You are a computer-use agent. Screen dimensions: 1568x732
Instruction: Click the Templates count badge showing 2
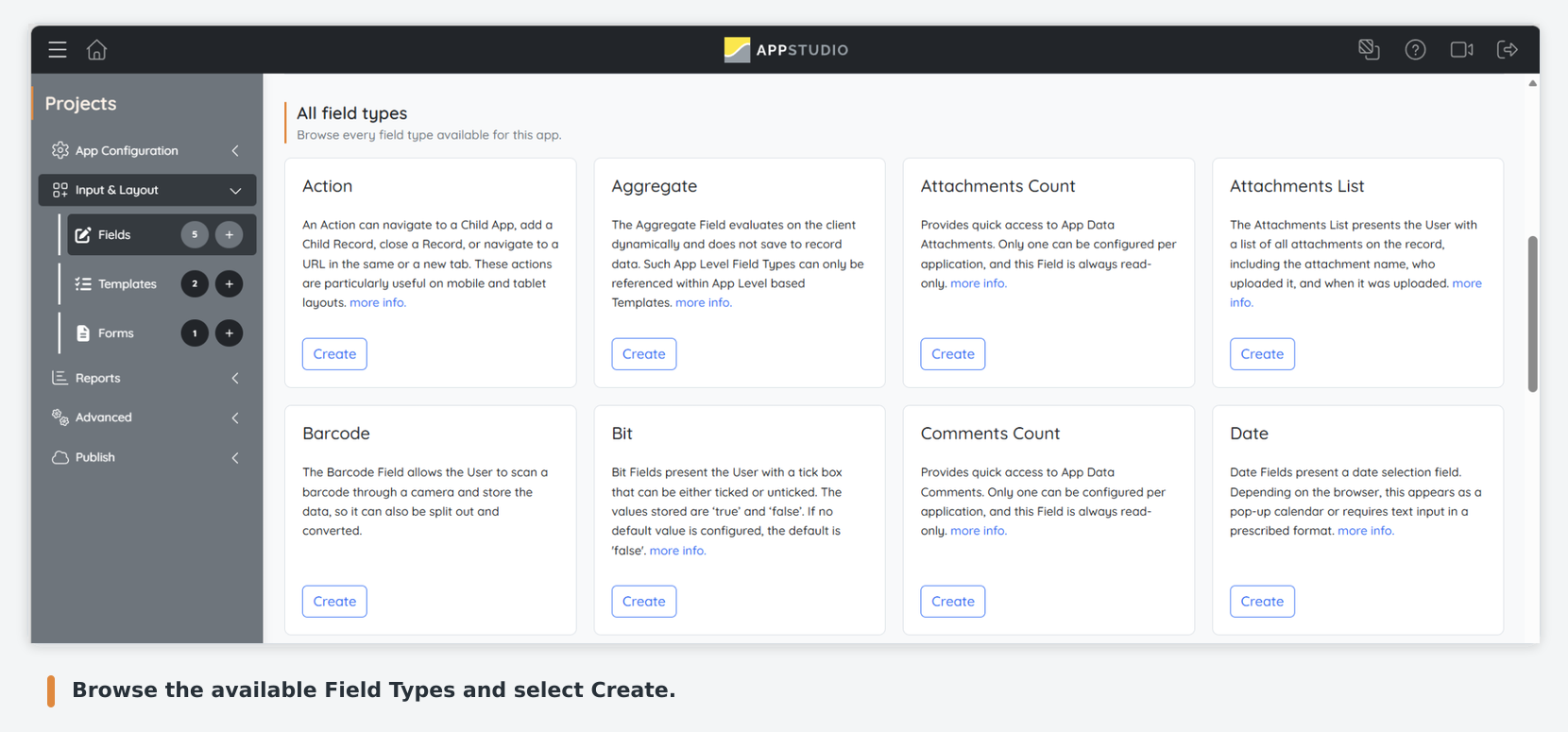pos(195,283)
